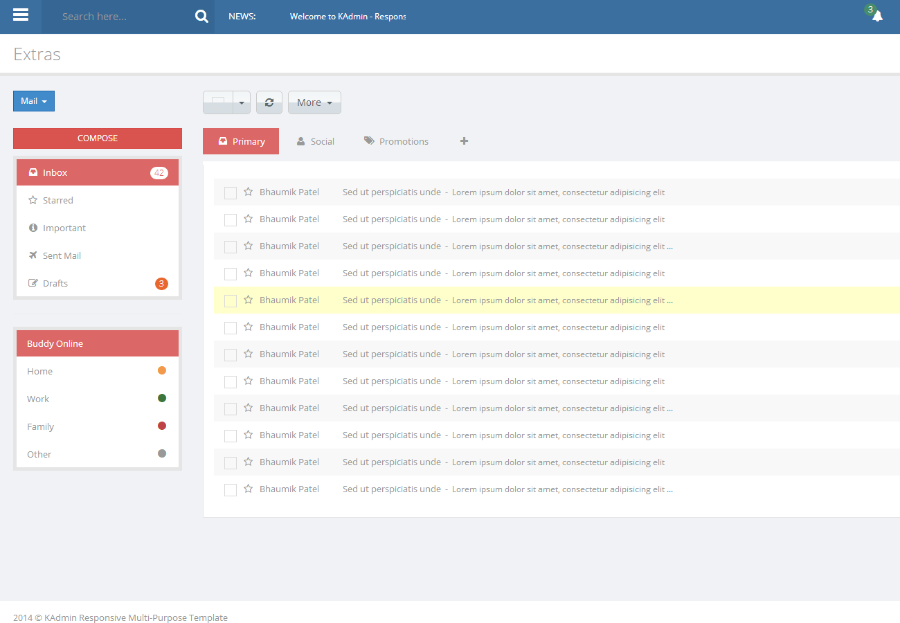Image resolution: width=900 pixels, height=623 pixels.
Task: Star the highlighted yellow row email
Action: coord(248,300)
